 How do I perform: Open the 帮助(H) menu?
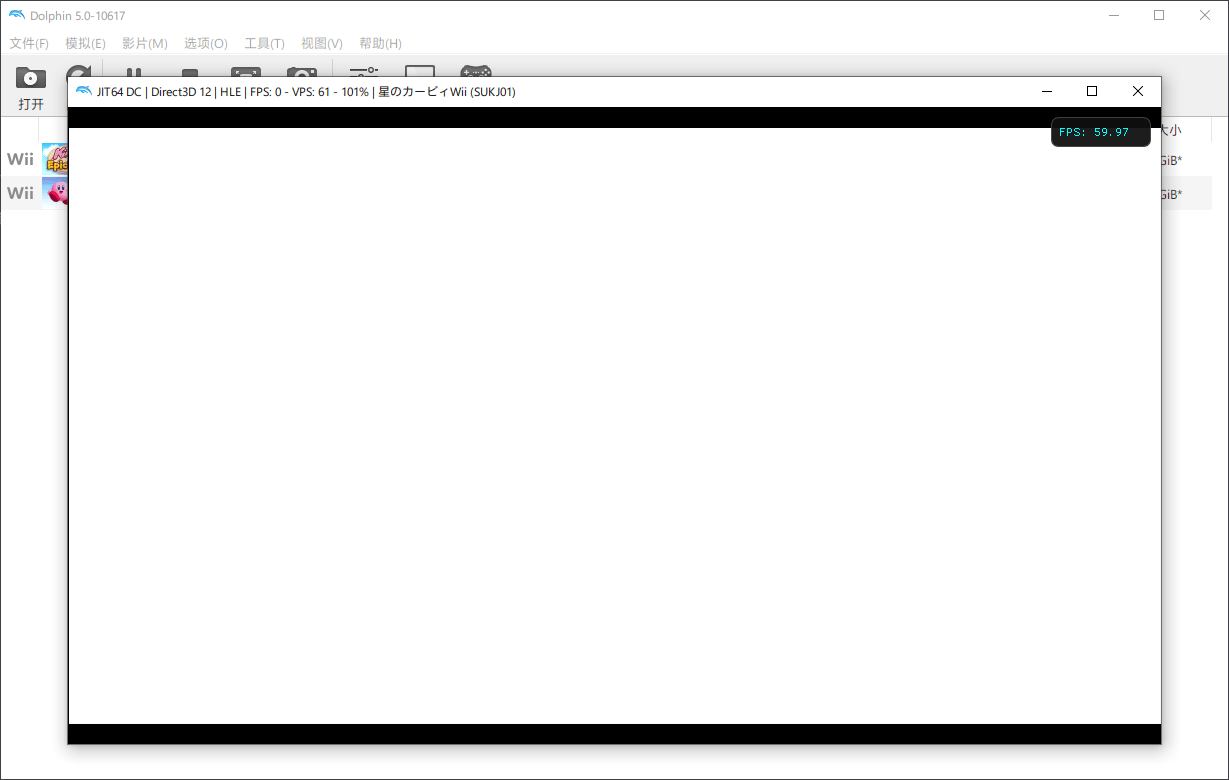click(x=380, y=43)
